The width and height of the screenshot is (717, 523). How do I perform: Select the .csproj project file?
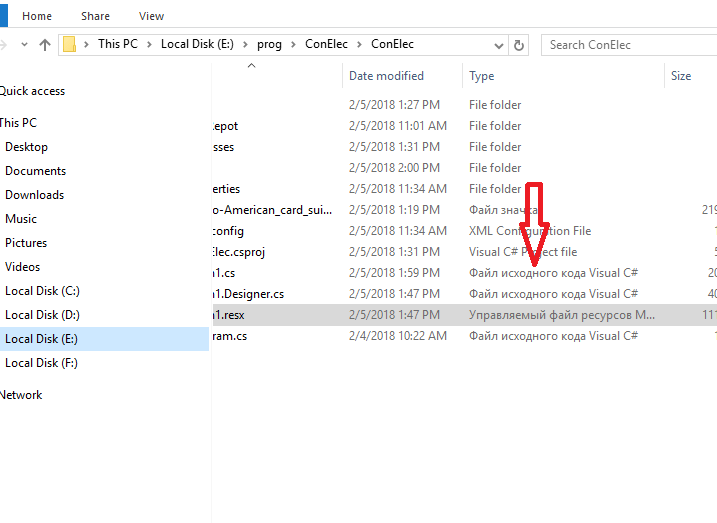tap(464, 252)
